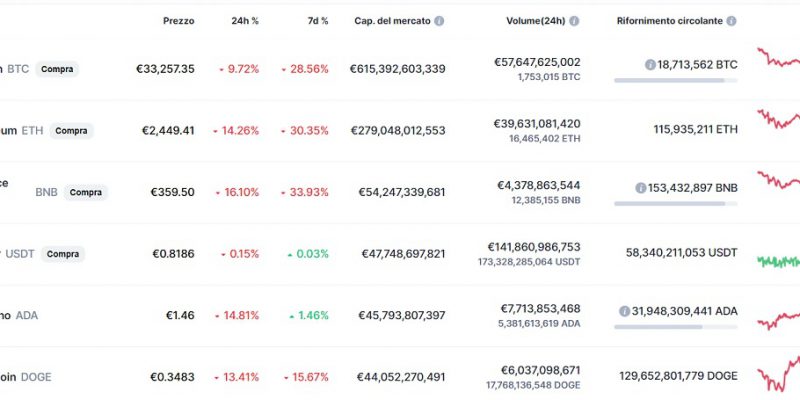The image size is (800, 400).
Task: Sort table by 24h % column
Action: [245, 21]
